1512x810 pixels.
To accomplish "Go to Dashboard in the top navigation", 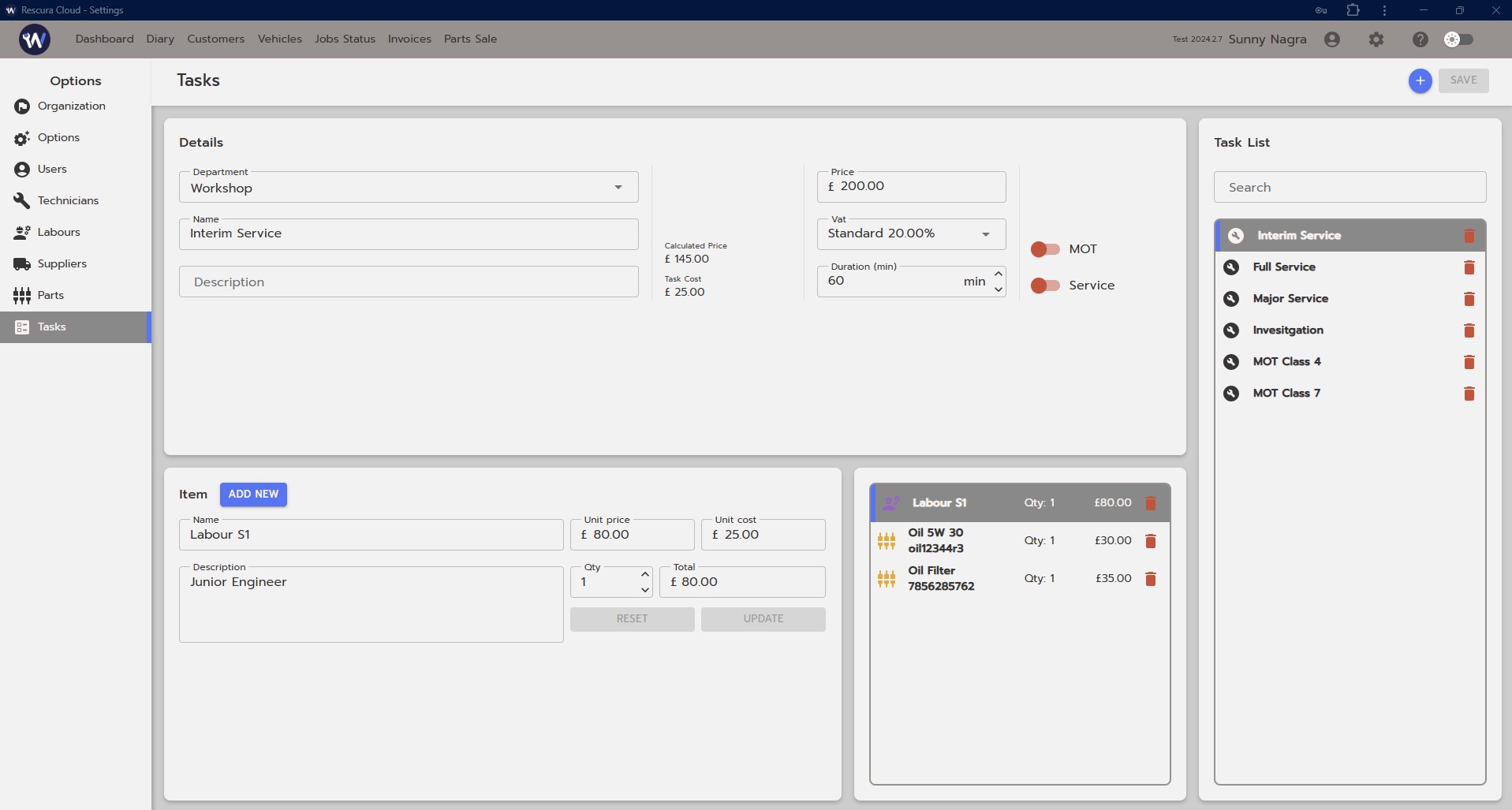I will (x=105, y=39).
